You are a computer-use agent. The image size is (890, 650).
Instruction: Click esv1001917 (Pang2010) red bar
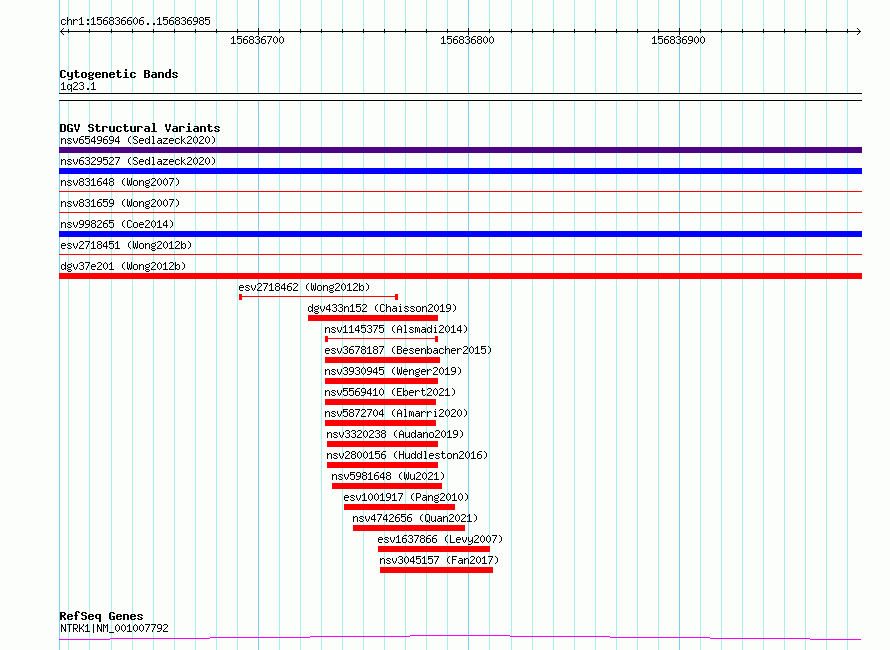pos(399,507)
